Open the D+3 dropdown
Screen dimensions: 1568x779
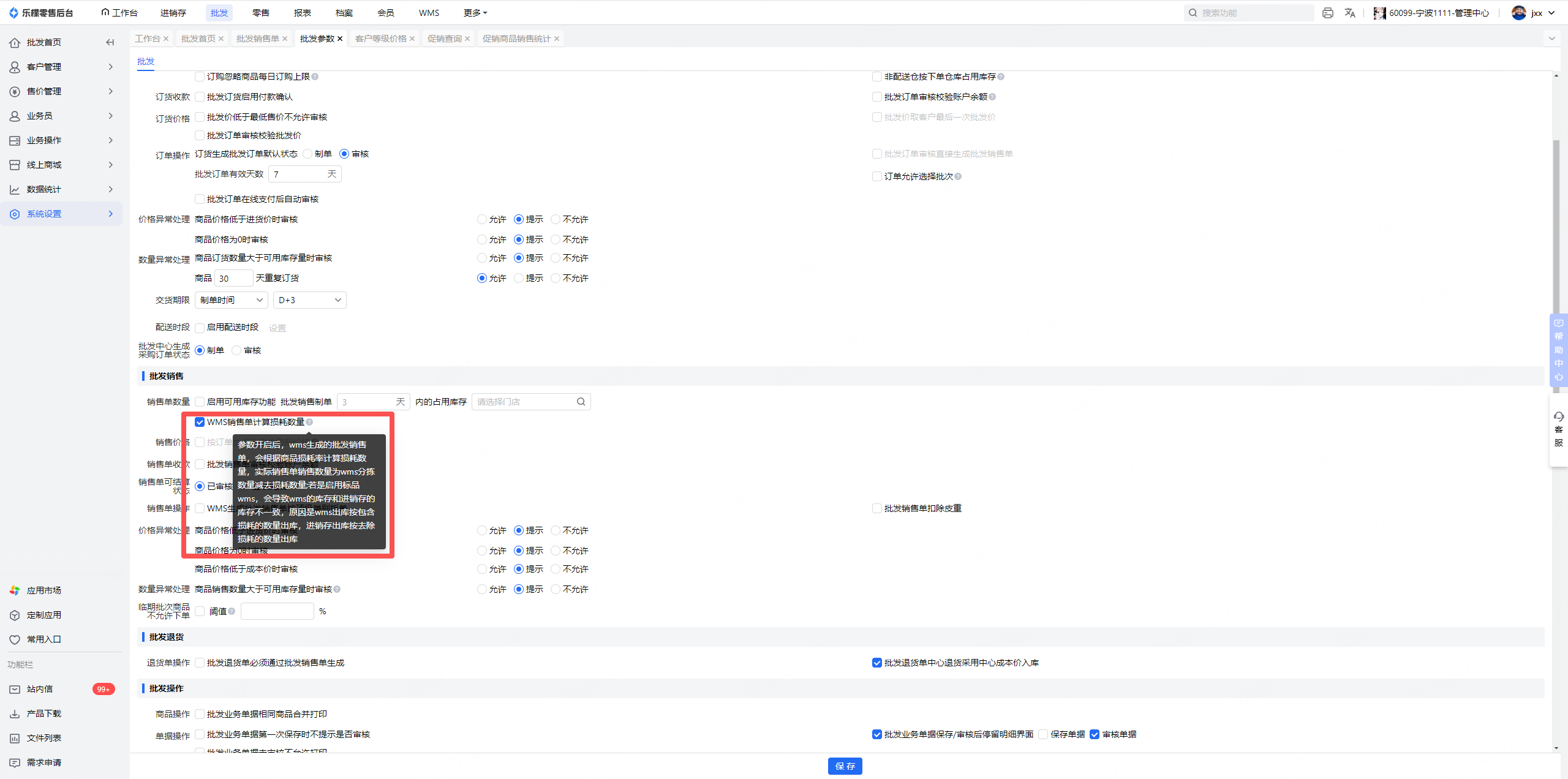pyautogui.click(x=310, y=300)
